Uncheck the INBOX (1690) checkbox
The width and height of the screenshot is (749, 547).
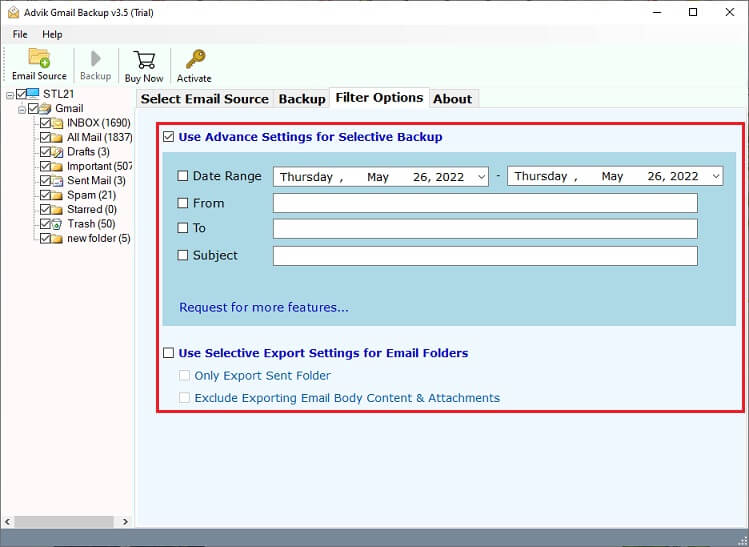(45, 123)
